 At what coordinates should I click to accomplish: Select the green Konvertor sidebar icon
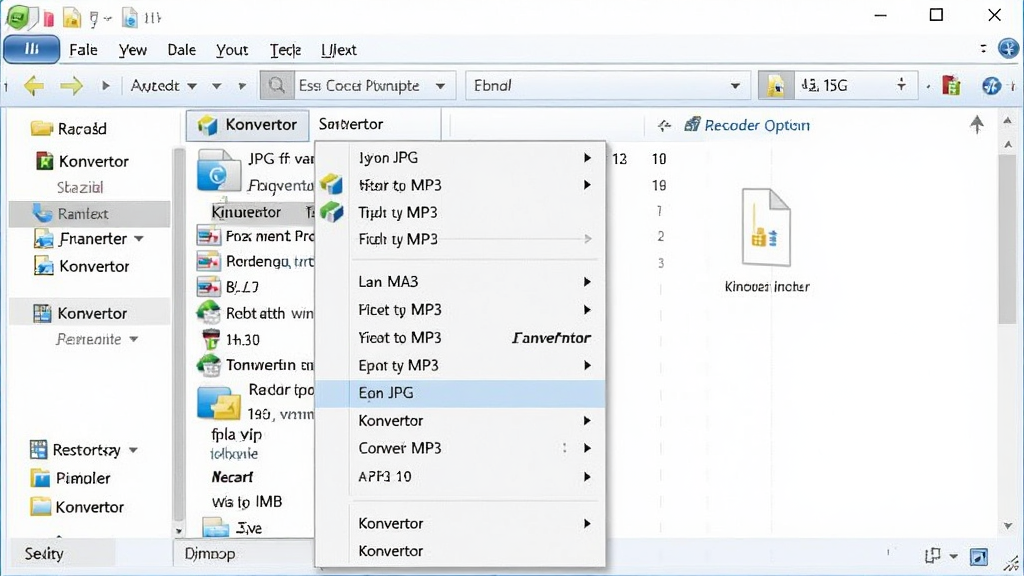click(44, 161)
